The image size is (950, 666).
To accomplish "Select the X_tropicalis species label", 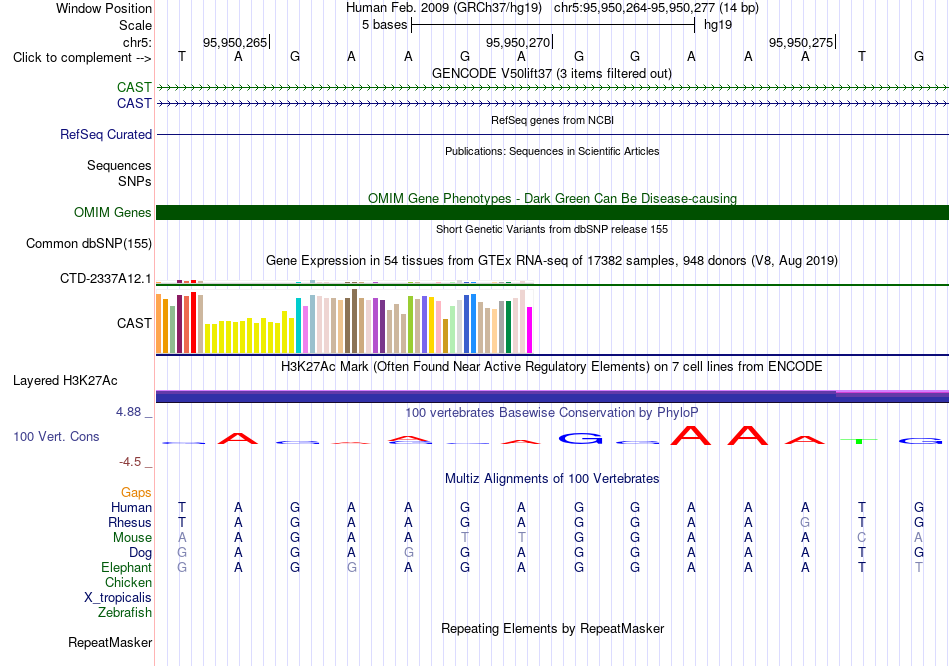I will pyautogui.click(x=118, y=598).
